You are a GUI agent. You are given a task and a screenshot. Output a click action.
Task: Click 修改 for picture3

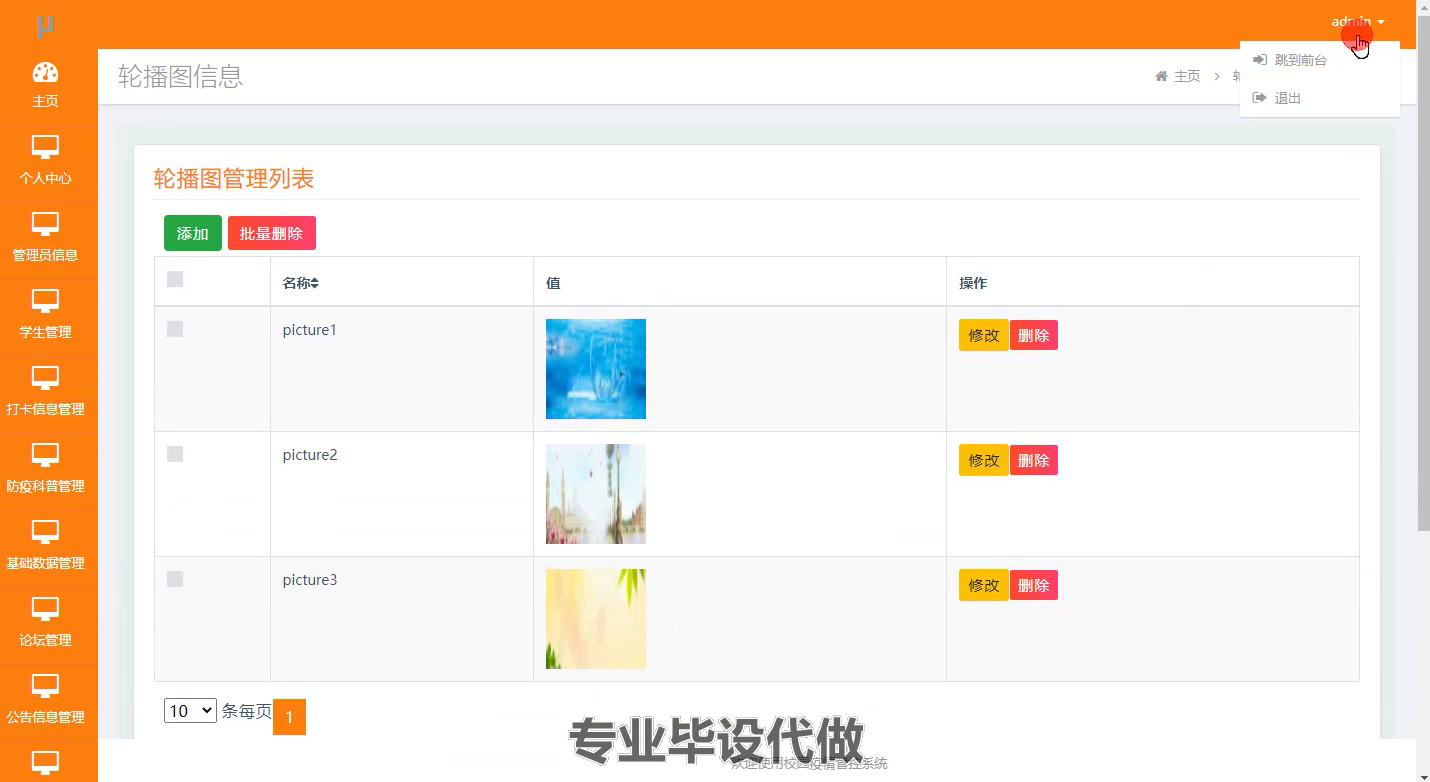click(984, 585)
